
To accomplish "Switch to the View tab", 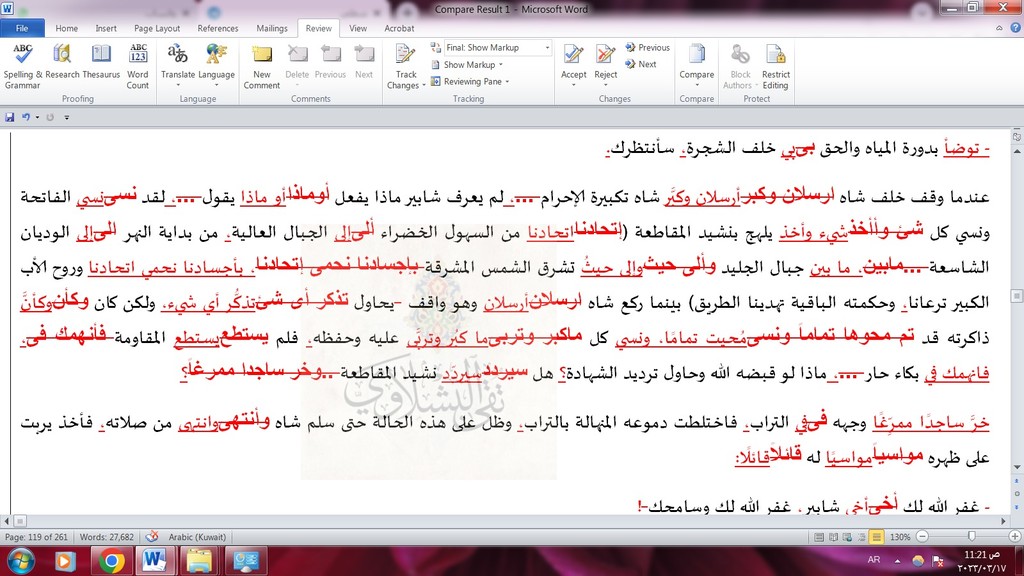I will tap(358, 28).
